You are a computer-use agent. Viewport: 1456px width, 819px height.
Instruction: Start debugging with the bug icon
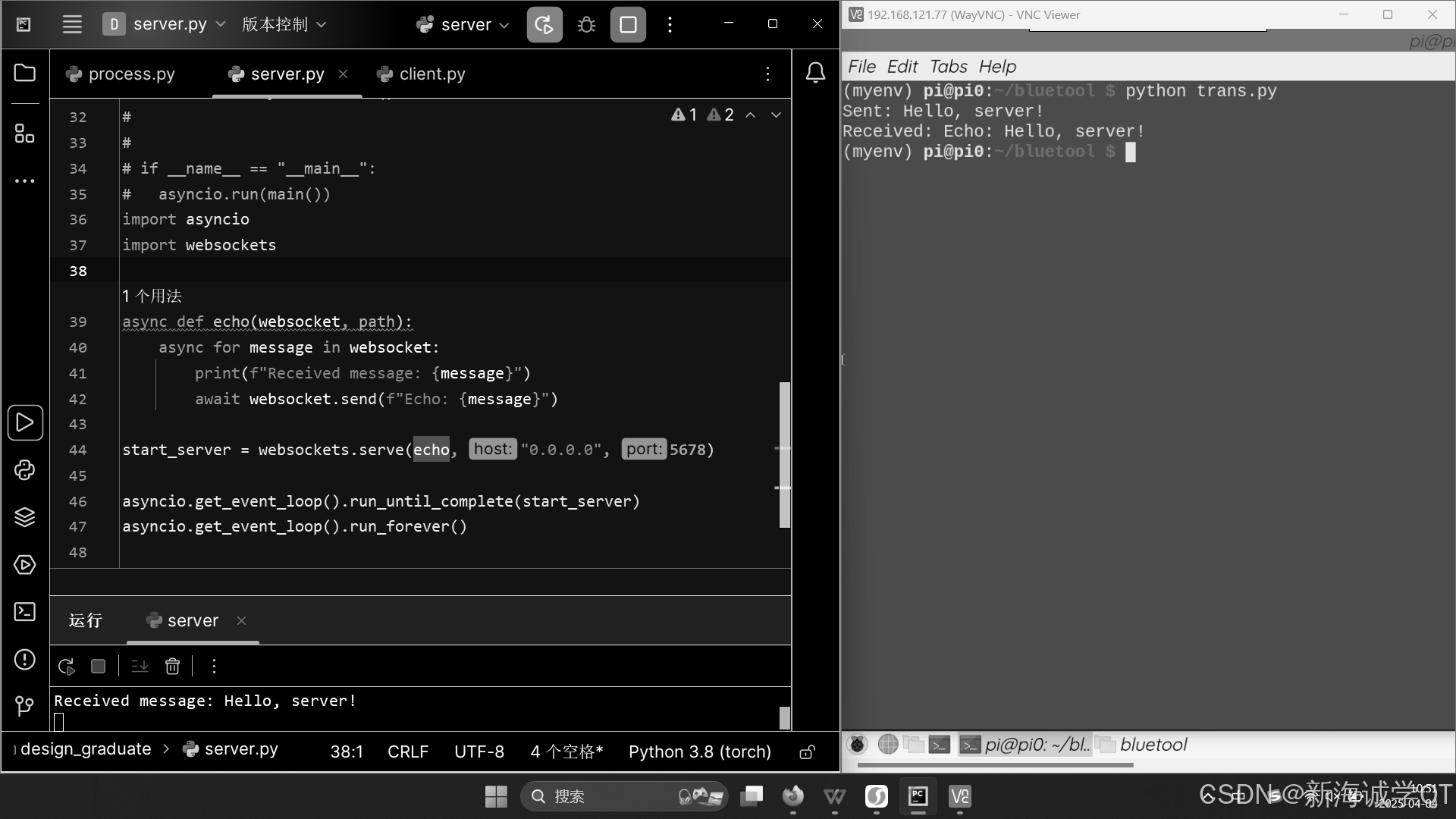[586, 25]
